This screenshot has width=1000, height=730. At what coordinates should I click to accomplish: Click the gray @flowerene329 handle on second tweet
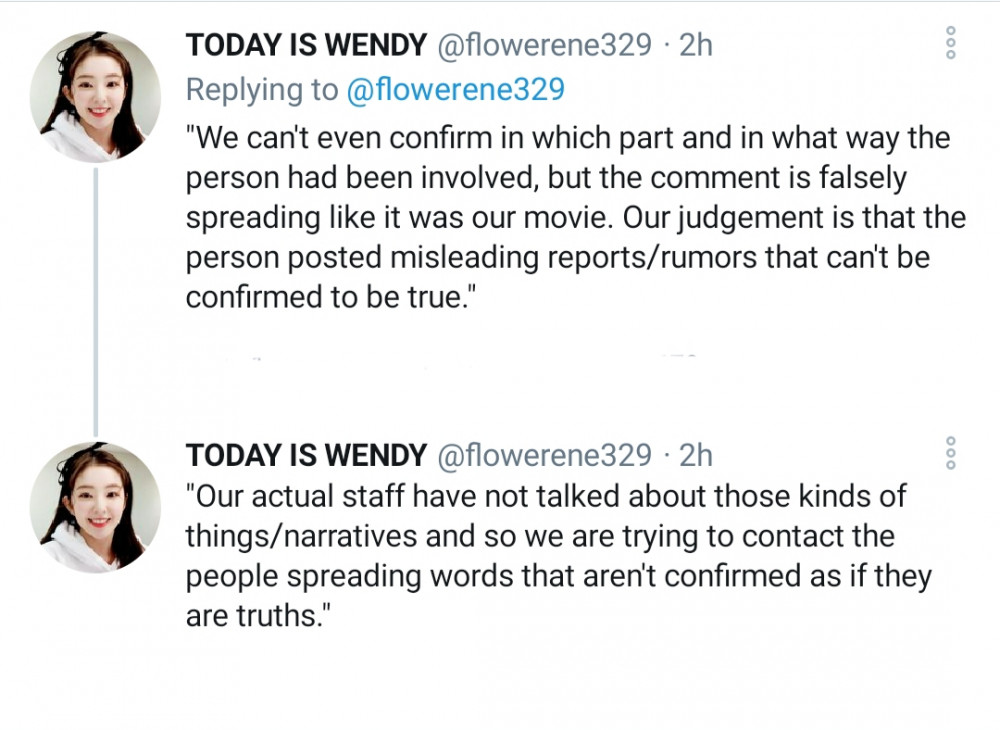pos(544,455)
